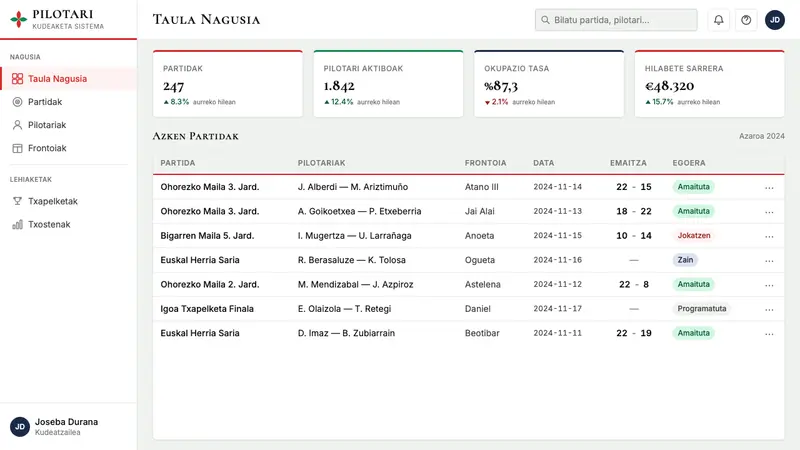Click the search magnifier icon
The width and height of the screenshot is (800, 450).
545,20
